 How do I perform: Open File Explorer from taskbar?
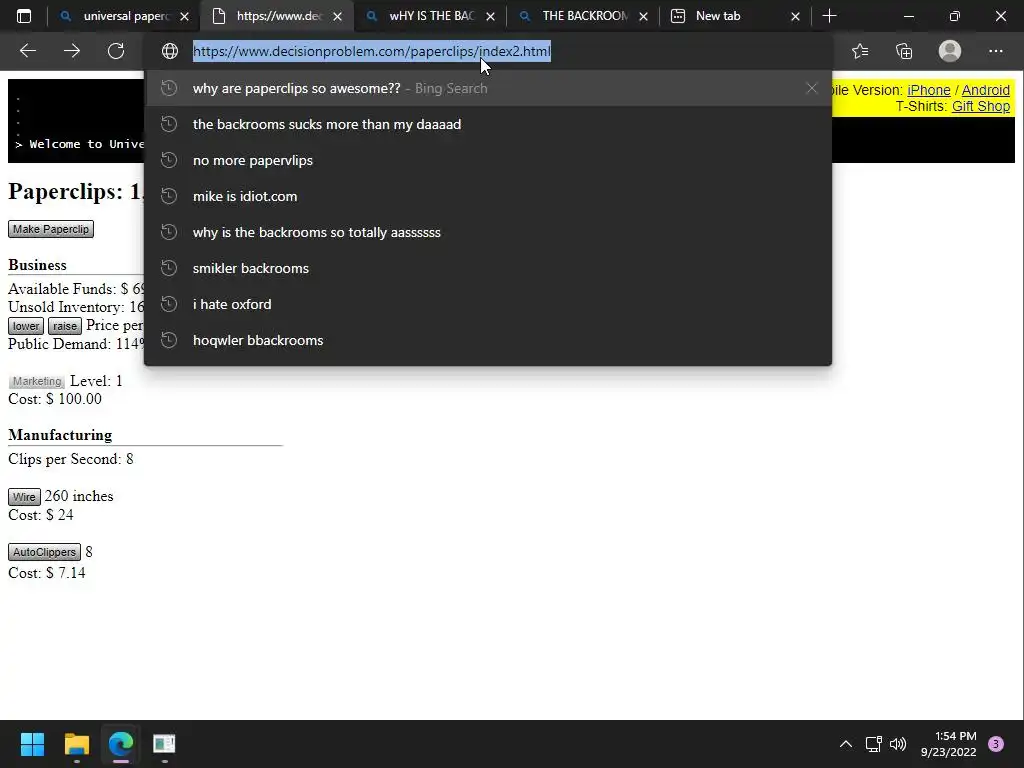tap(76, 744)
